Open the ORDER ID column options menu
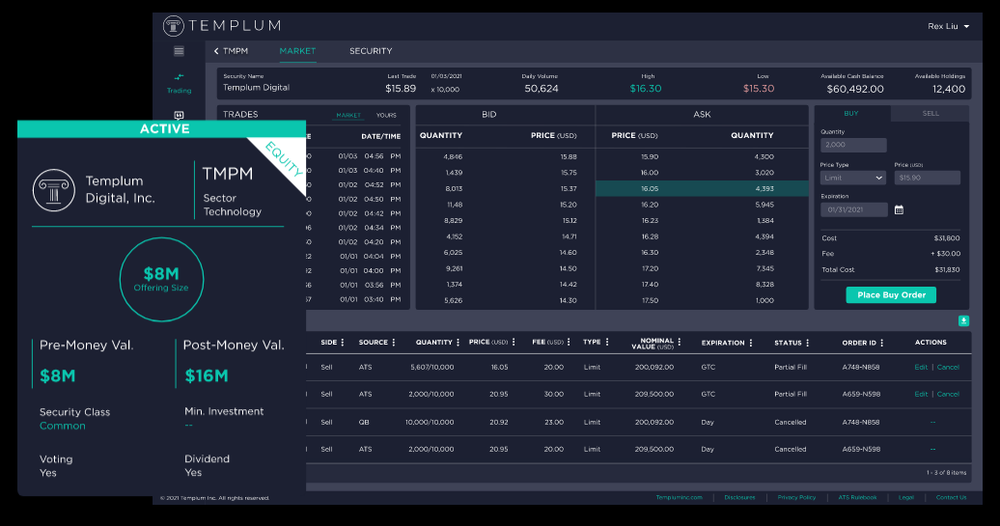1000x526 pixels. 882,343
